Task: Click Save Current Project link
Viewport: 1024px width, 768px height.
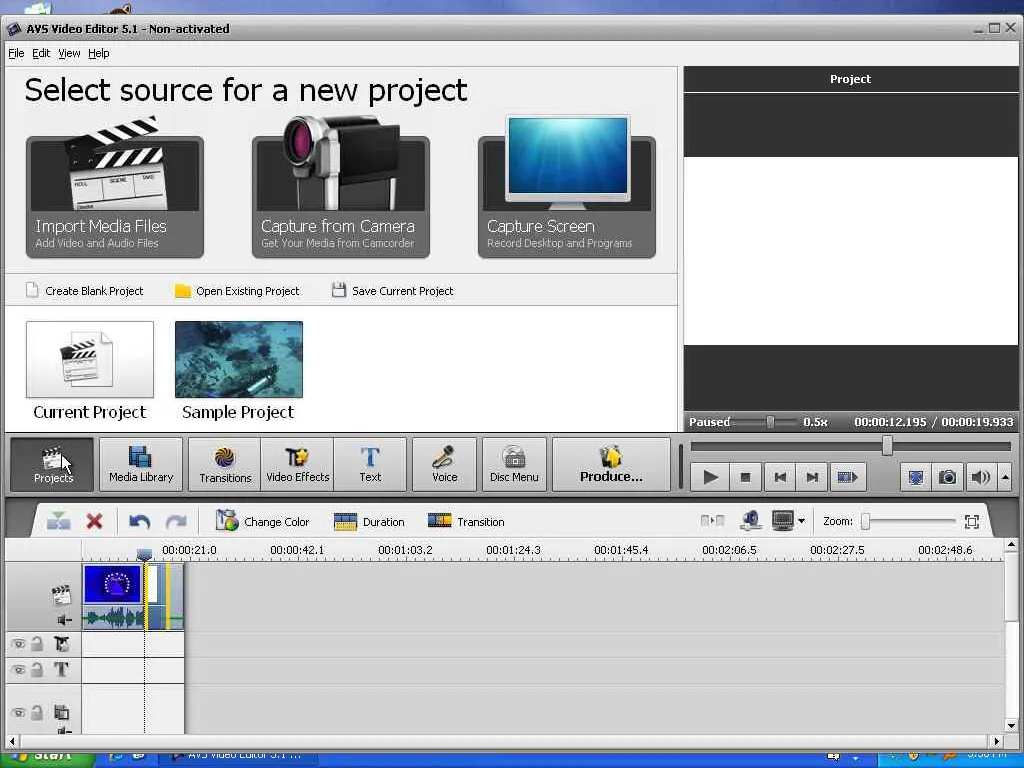Action: pyautogui.click(x=392, y=291)
